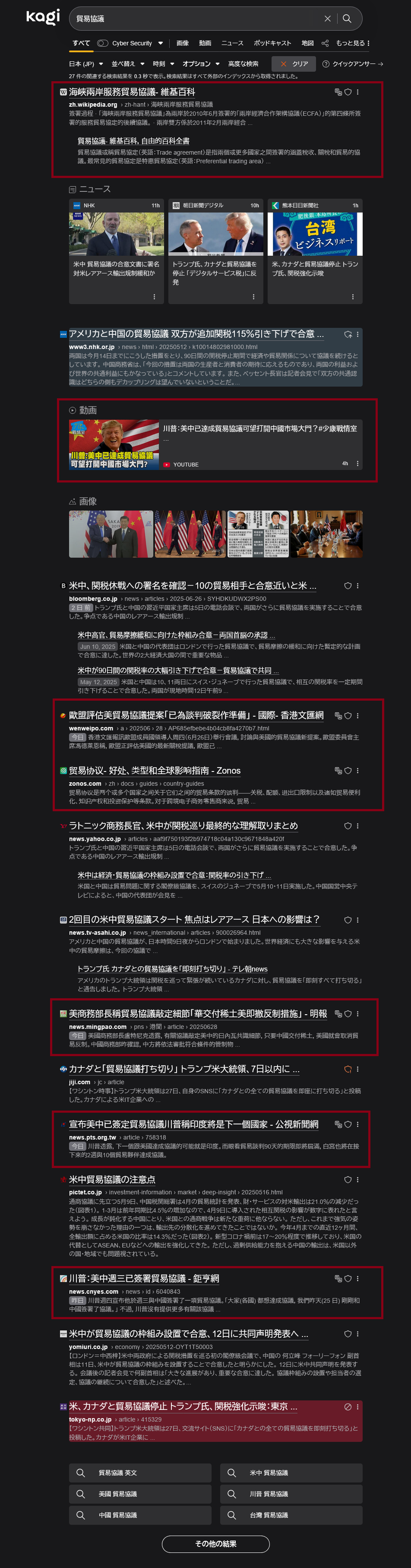Screen dimensions: 411x1568
Task: Clear the search query with X icon
Action: [x=328, y=19]
